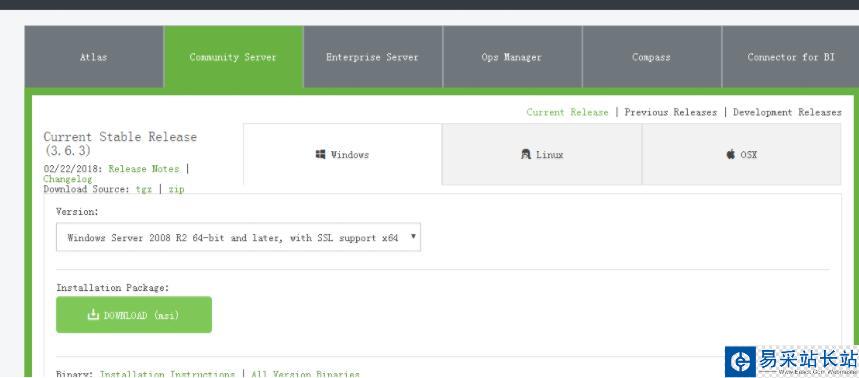
Task: Click the 02/22/2018 release date
Action: point(73,169)
